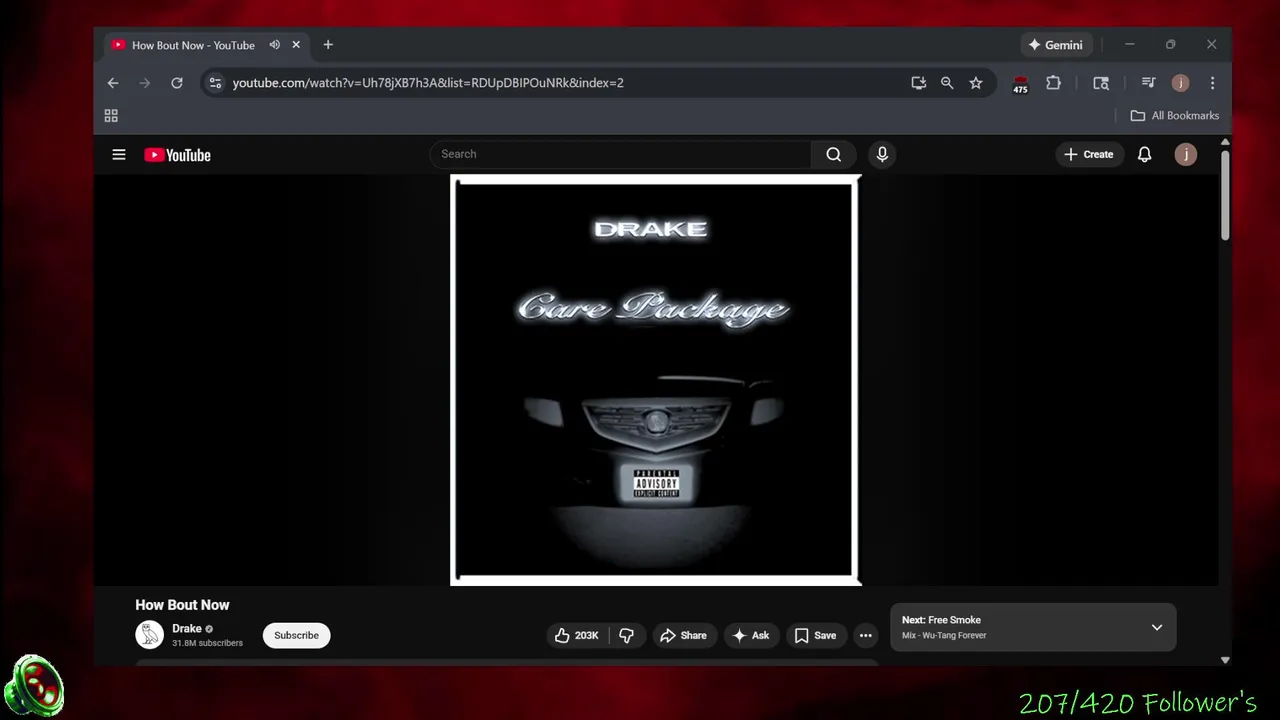Click the Care Package video player
The image size is (1280, 720).
(655, 380)
